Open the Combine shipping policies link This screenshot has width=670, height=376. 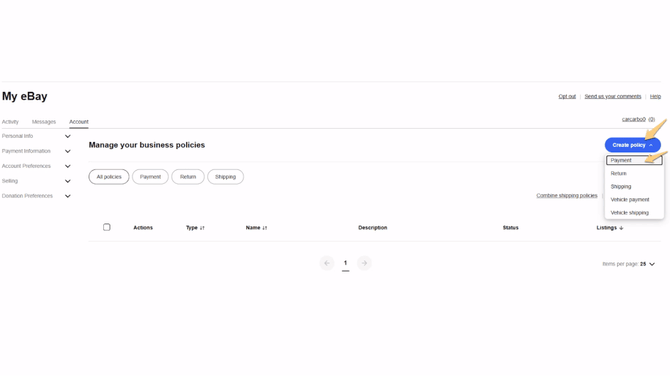[x=567, y=196]
